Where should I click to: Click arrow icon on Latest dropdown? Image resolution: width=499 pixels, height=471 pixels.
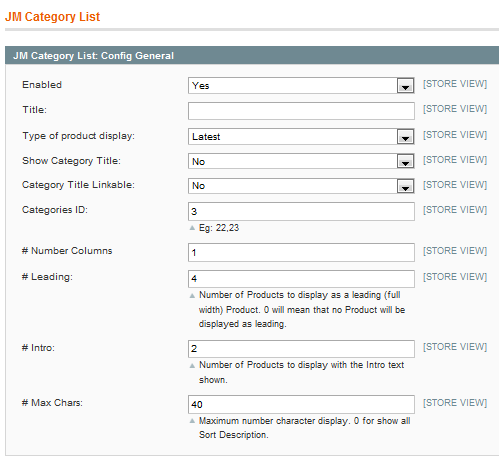(x=405, y=137)
